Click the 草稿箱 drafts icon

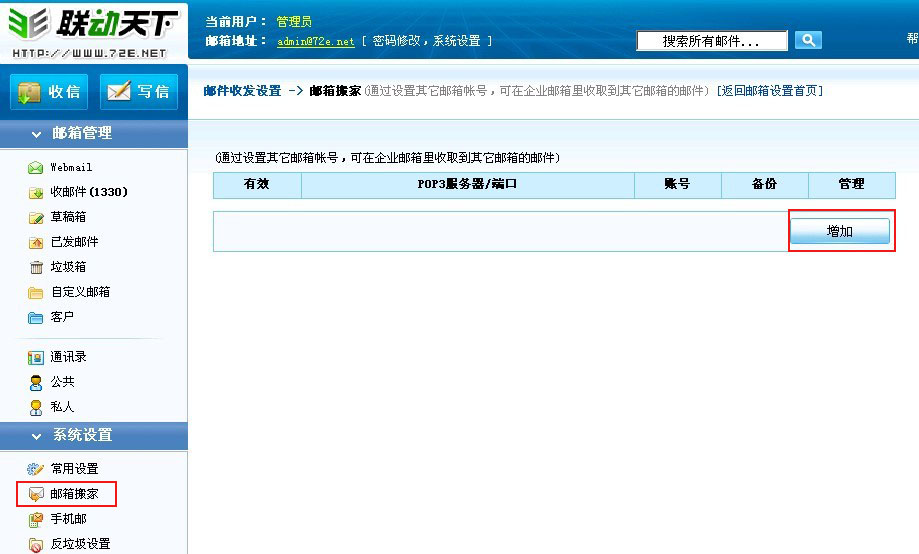[x=36, y=218]
